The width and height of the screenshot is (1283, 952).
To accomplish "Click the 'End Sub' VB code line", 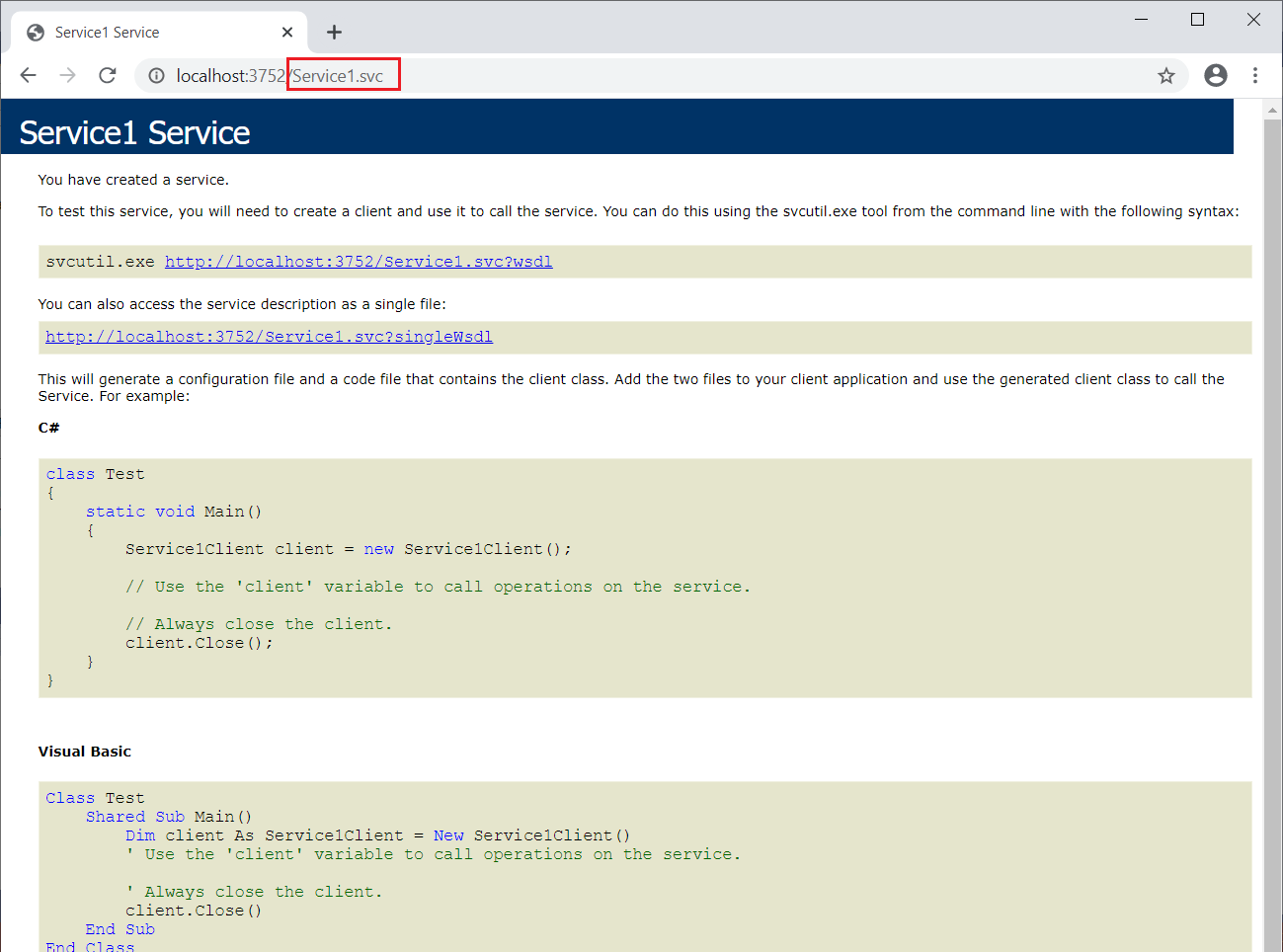I will [x=120, y=929].
